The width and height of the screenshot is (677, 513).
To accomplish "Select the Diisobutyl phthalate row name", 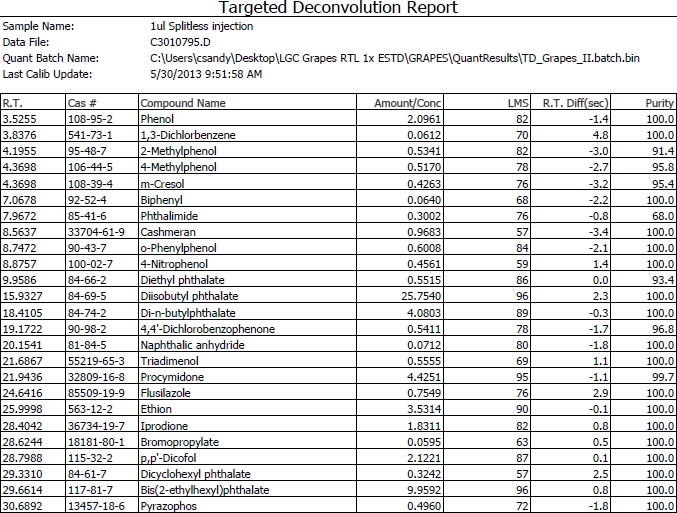I will point(189,296).
